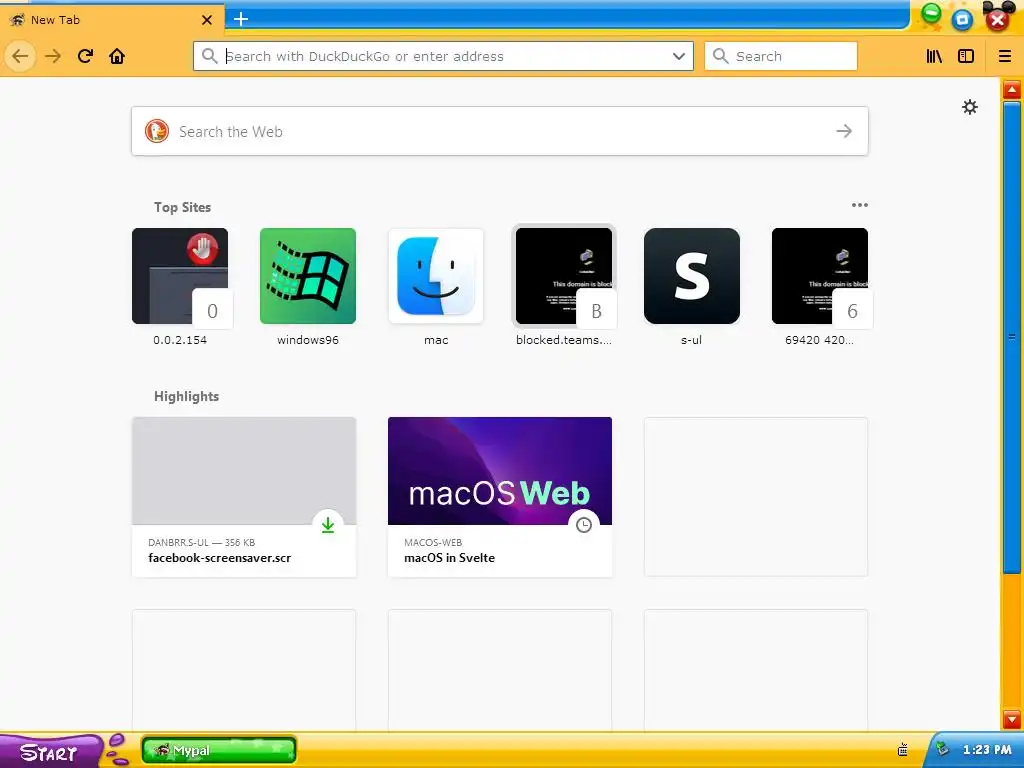Open the mac top site tile

pos(436,276)
